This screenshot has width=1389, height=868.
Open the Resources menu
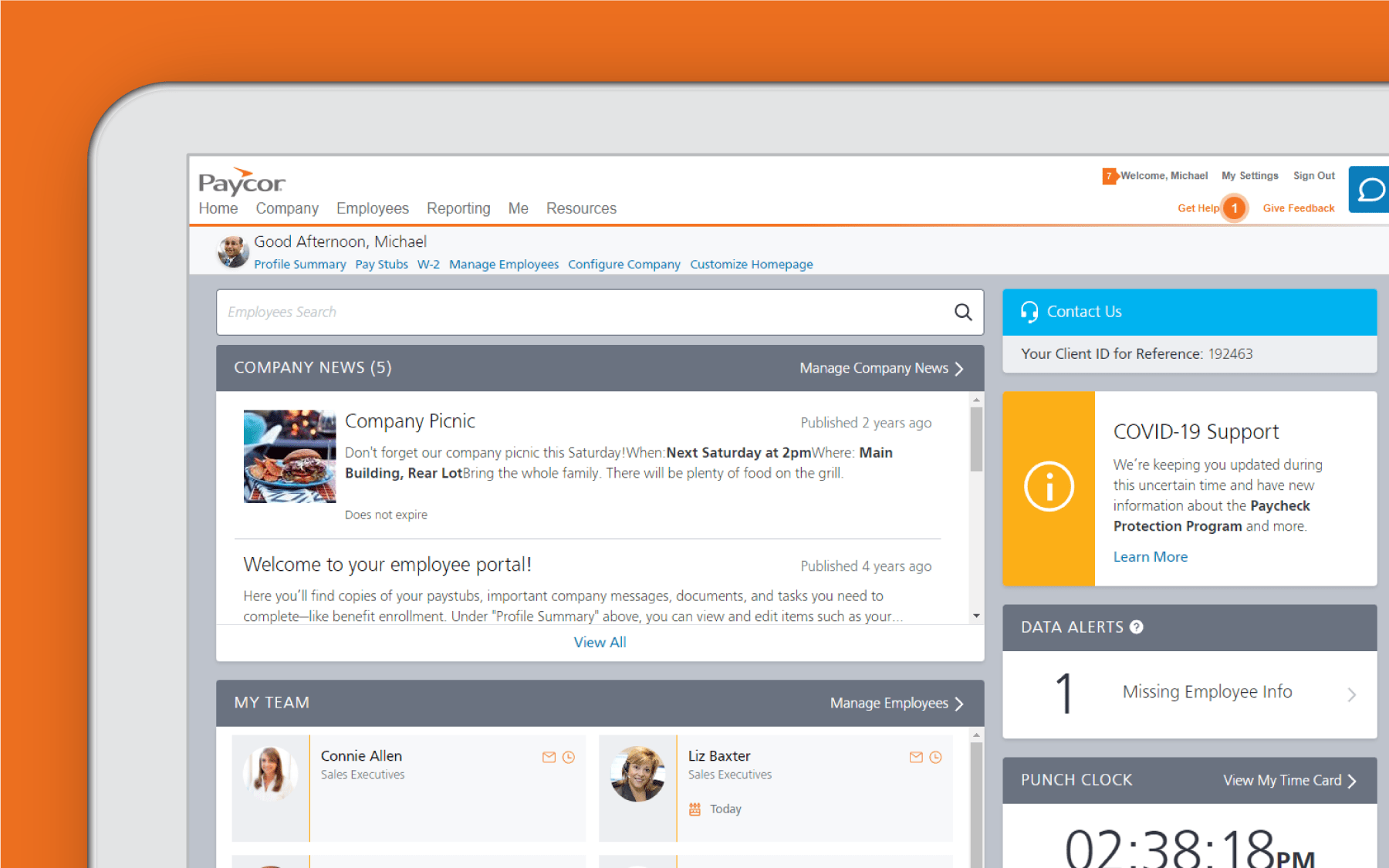pyautogui.click(x=581, y=208)
